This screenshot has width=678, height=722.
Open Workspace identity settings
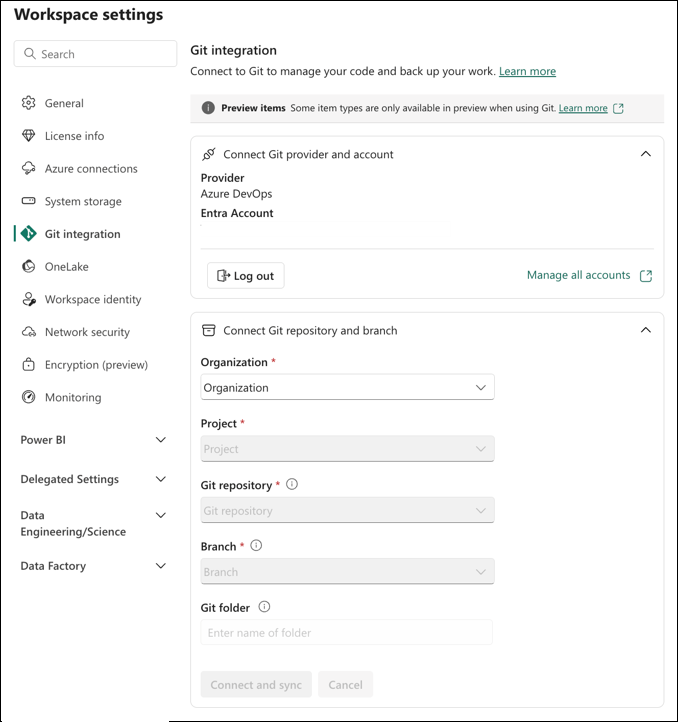[91, 299]
